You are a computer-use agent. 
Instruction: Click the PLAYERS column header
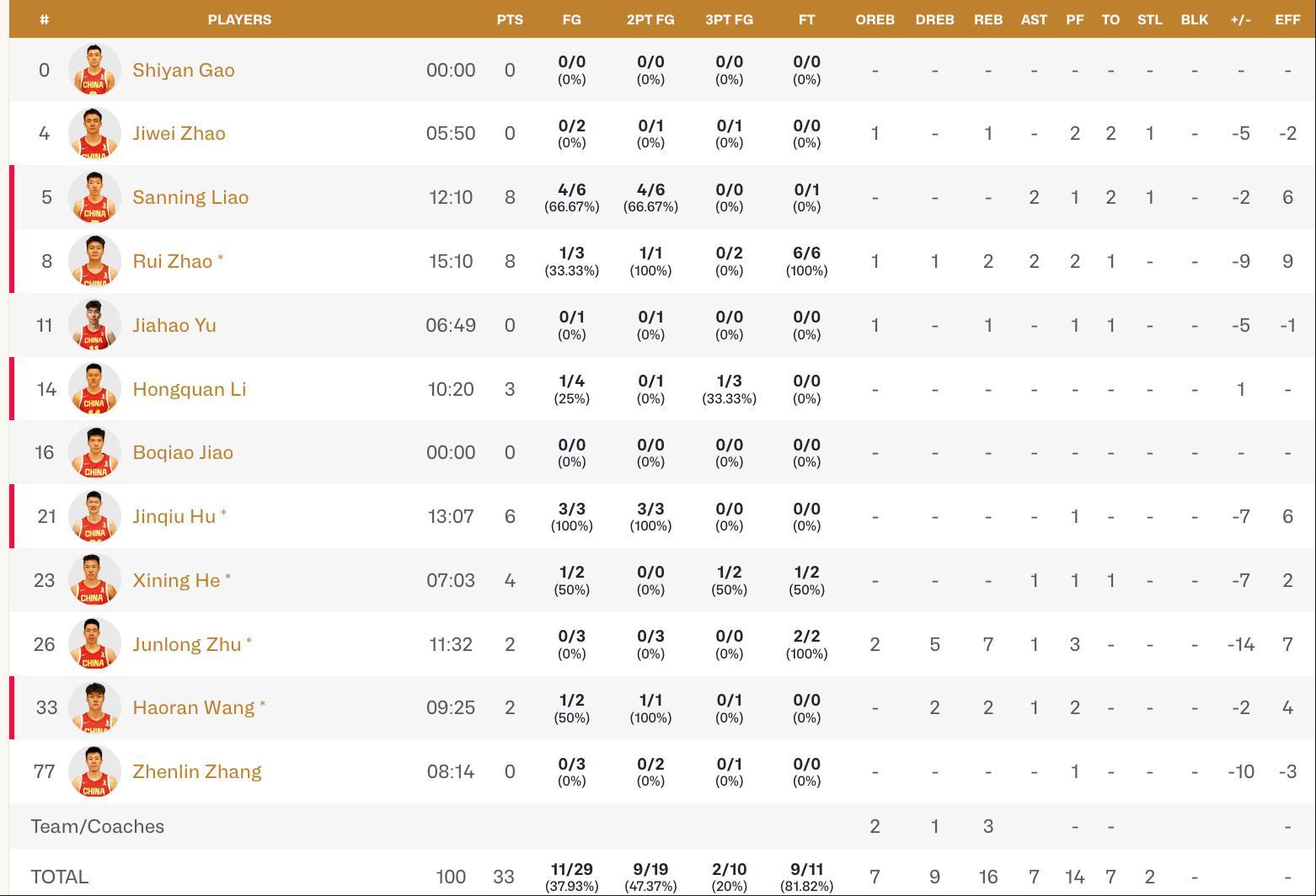click(239, 19)
